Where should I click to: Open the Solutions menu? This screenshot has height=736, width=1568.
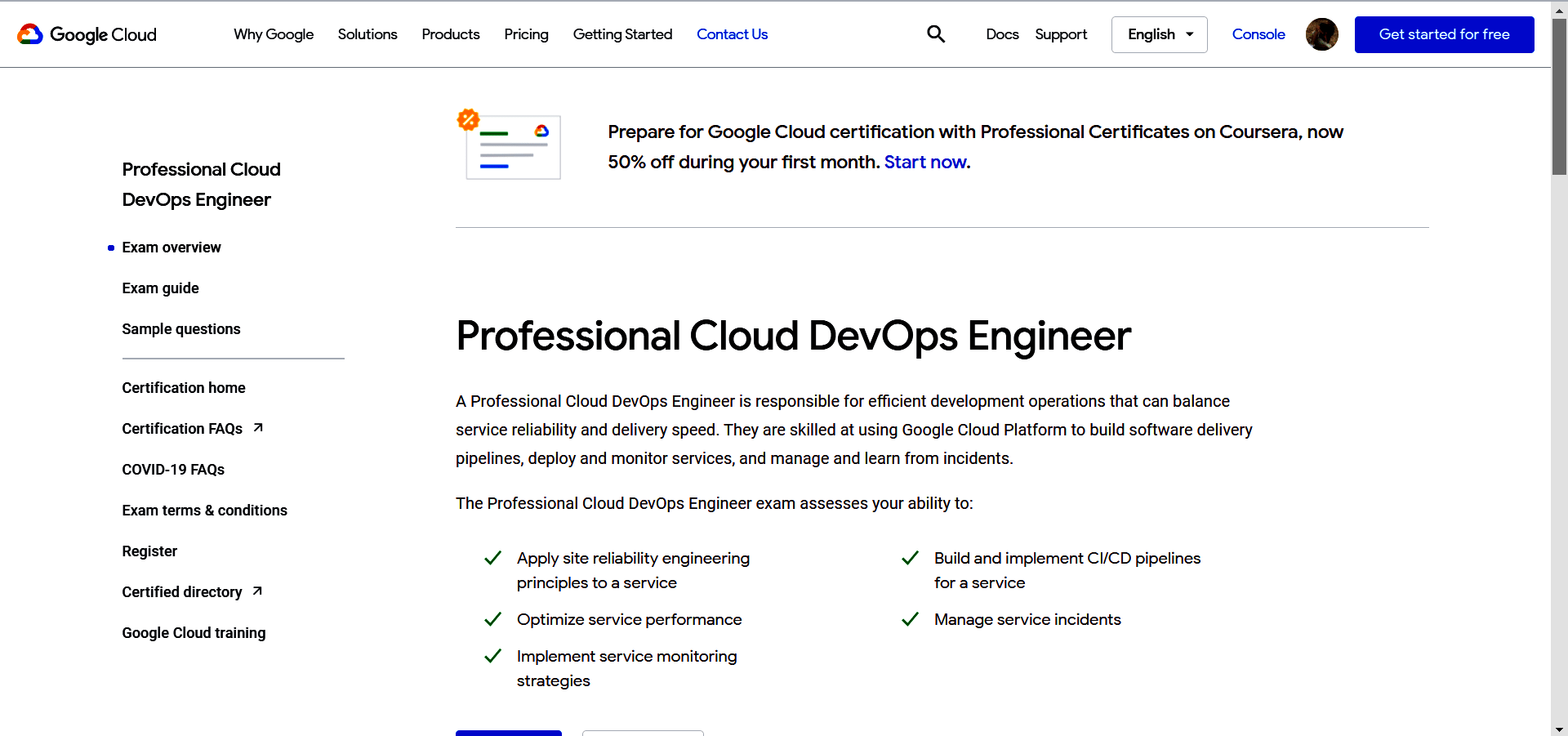[367, 34]
